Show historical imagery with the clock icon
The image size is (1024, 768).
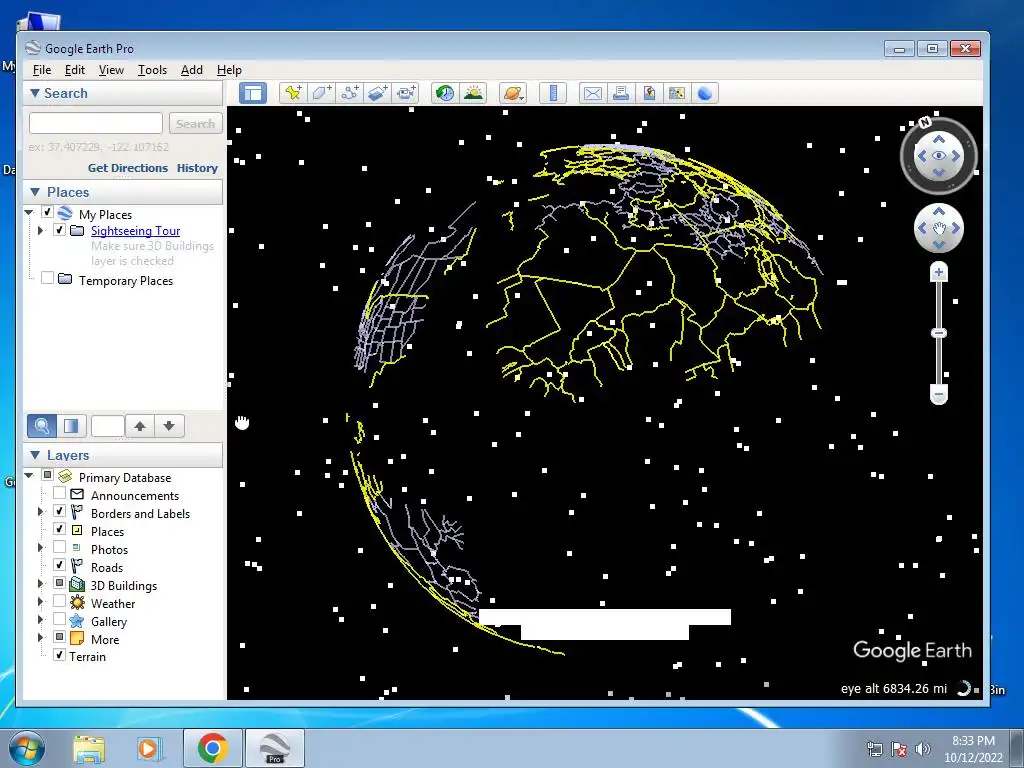(x=445, y=93)
